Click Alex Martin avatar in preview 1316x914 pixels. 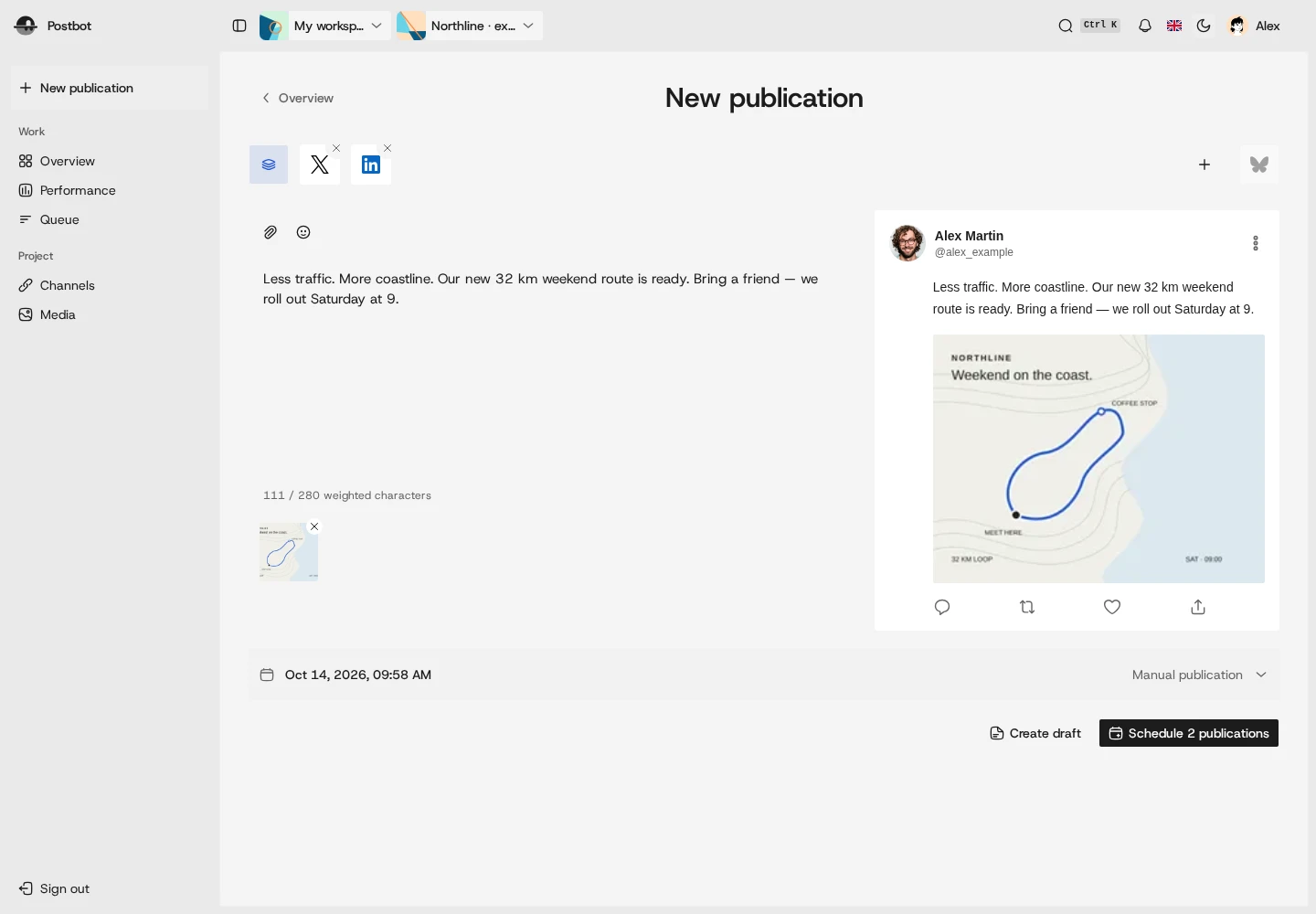coord(907,243)
